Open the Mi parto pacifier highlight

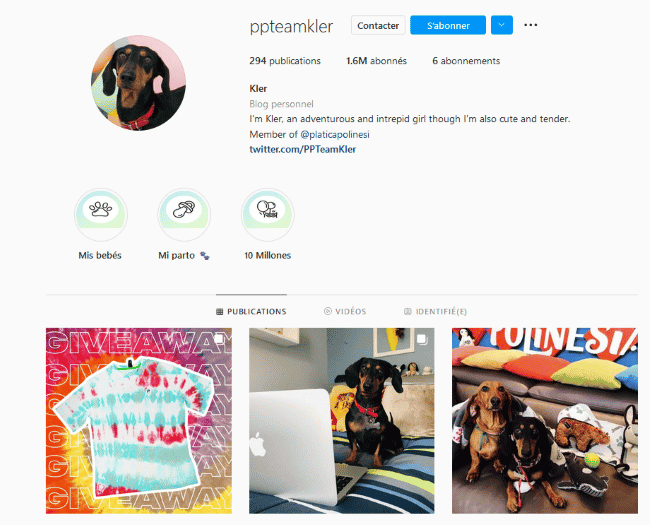tap(184, 214)
